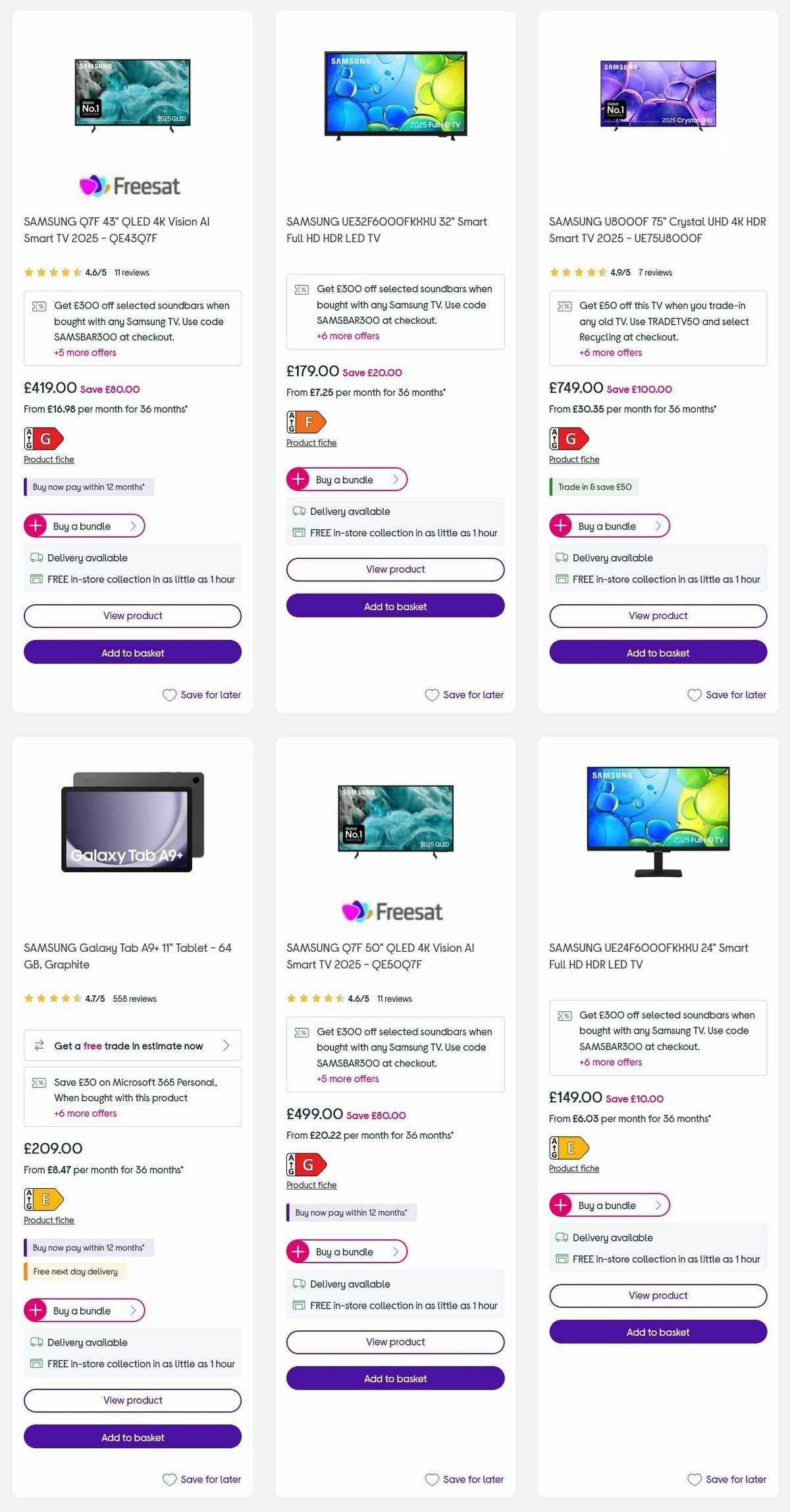Viewport: 790px width, 1512px height.
Task: Add the 32" Full HD TV to basket
Action: (x=395, y=606)
